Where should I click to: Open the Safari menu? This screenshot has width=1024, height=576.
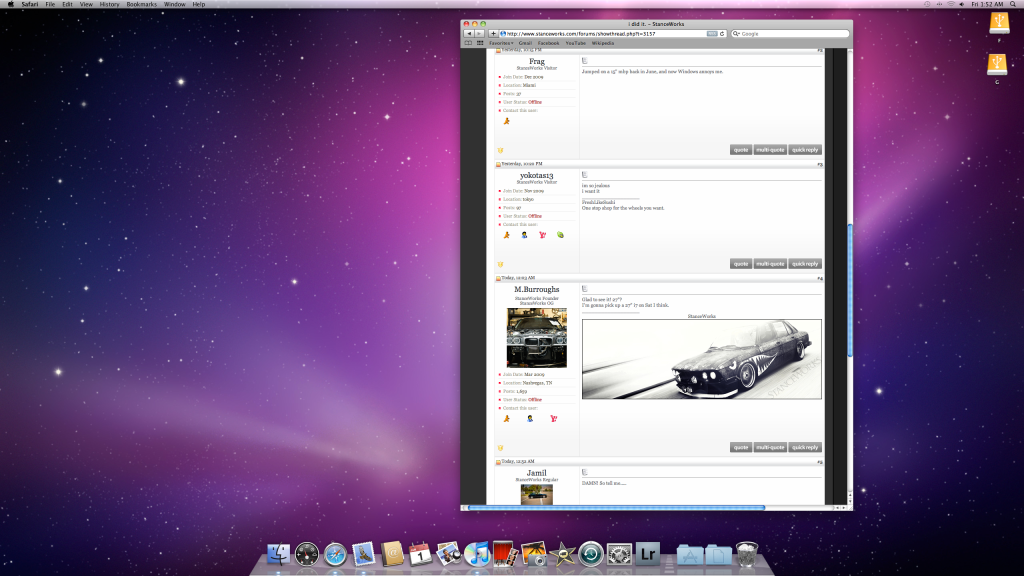coord(29,4)
